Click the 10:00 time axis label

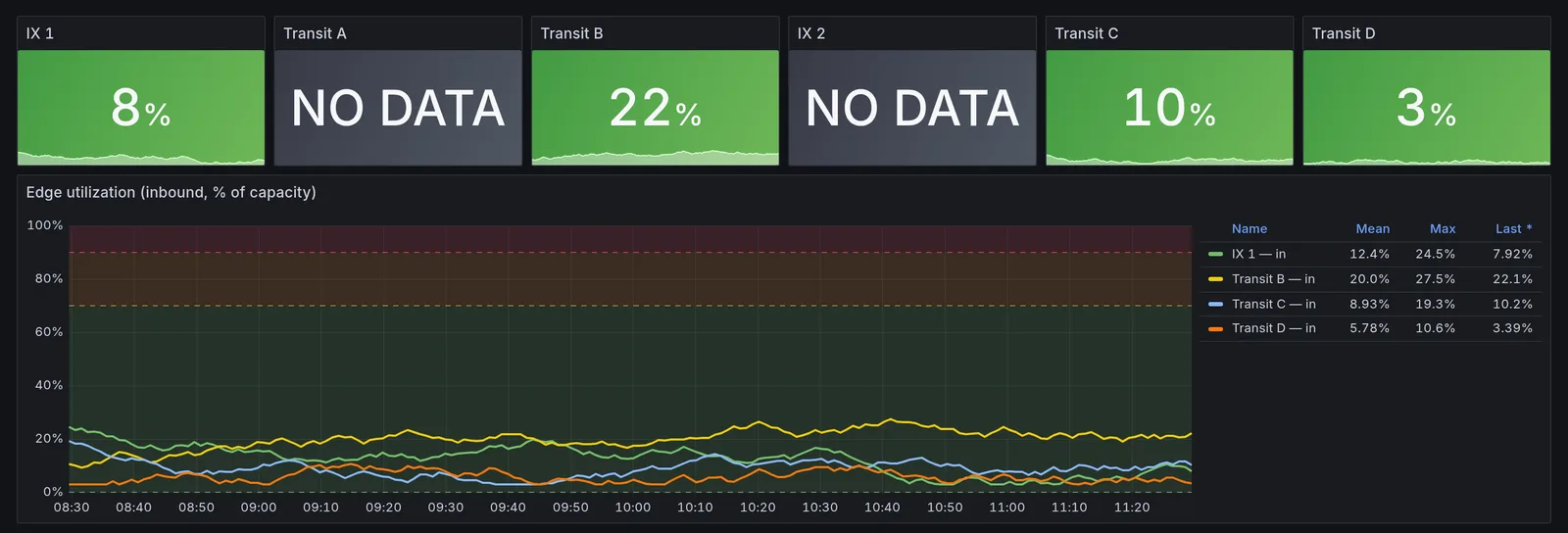tap(633, 508)
